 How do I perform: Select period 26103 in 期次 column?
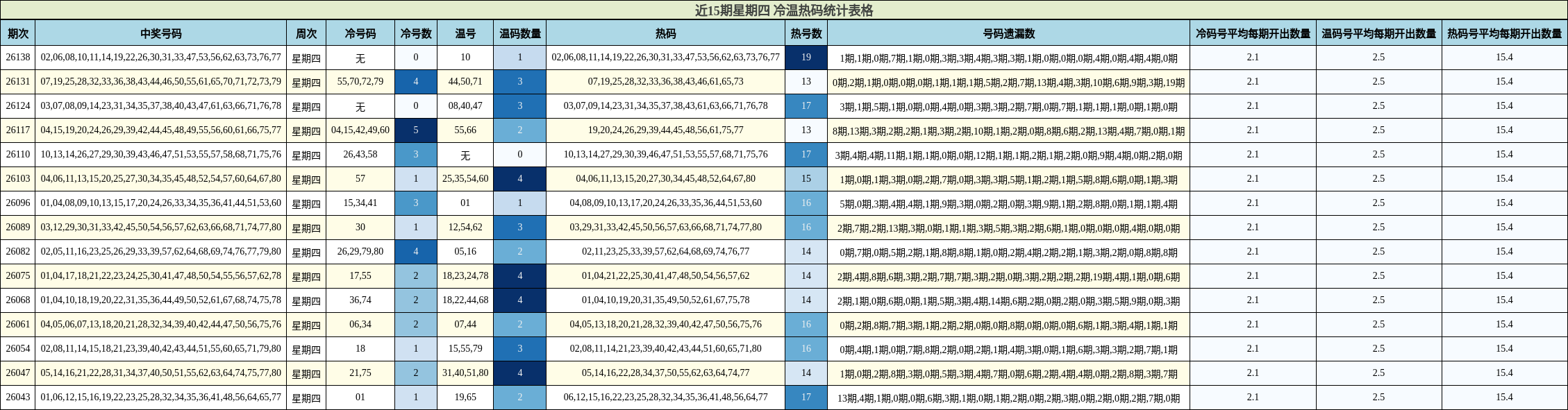17,179
